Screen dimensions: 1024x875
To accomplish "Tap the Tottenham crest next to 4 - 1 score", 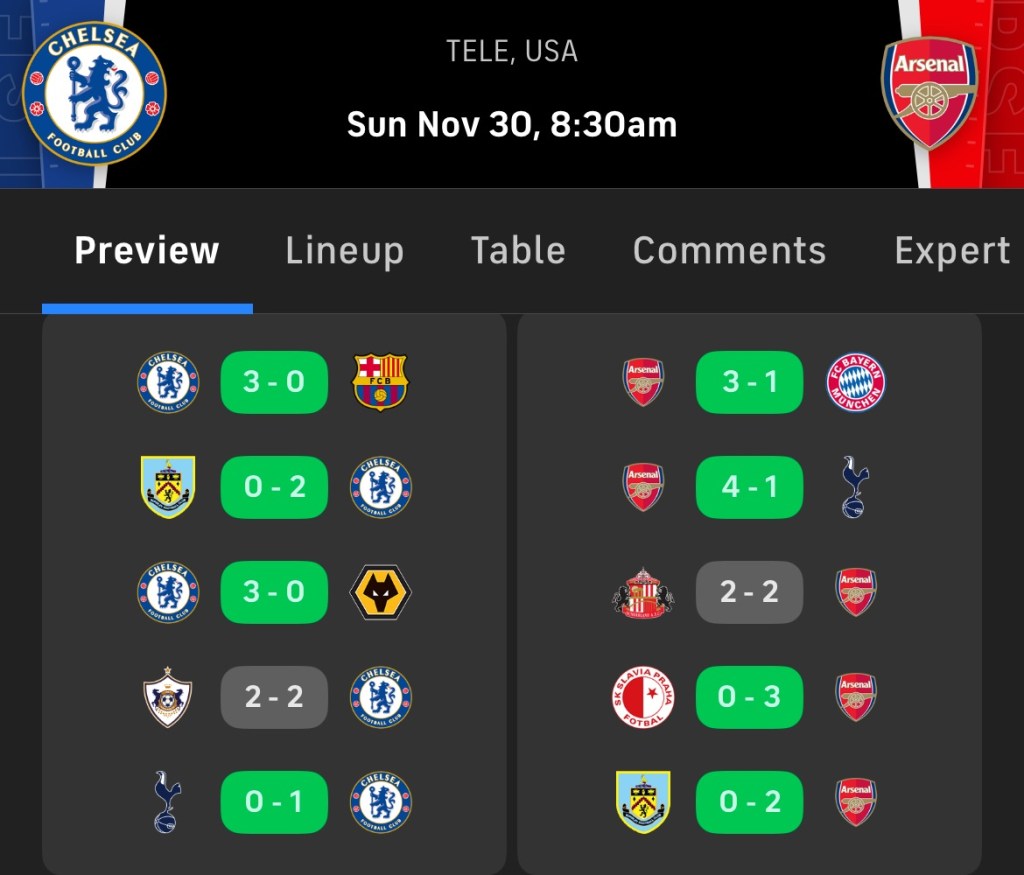I will tap(856, 487).
